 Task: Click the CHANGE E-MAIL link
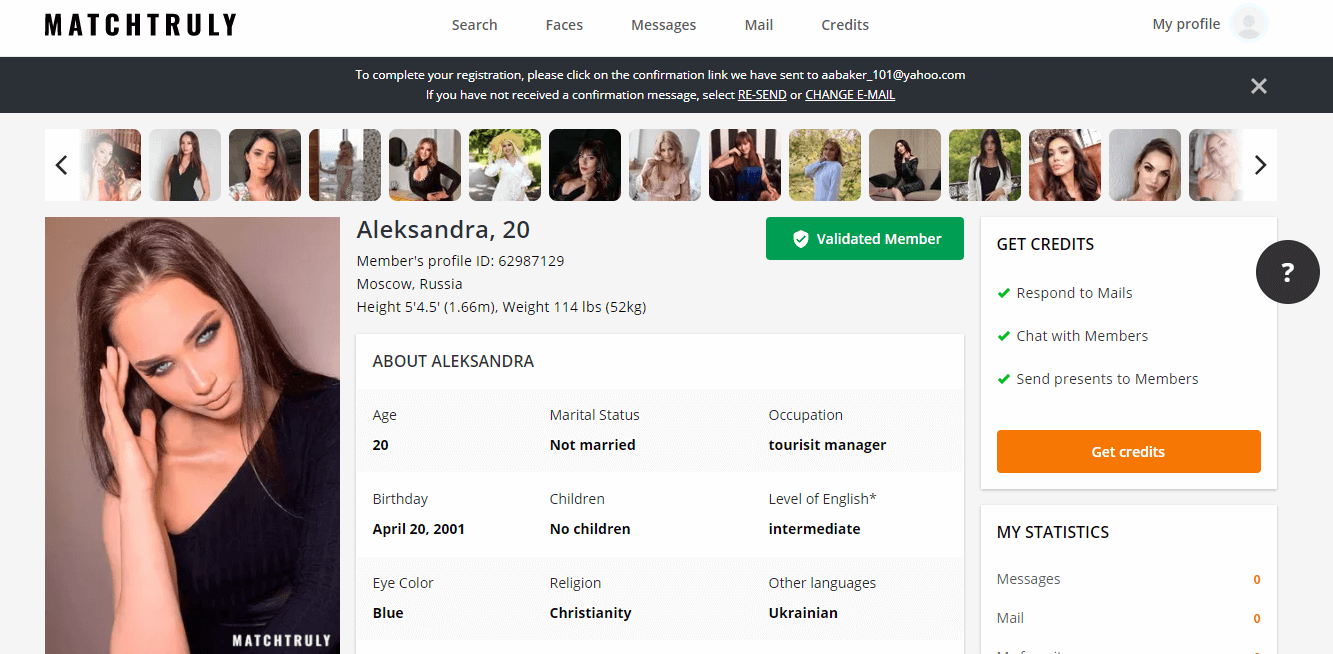tap(850, 95)
